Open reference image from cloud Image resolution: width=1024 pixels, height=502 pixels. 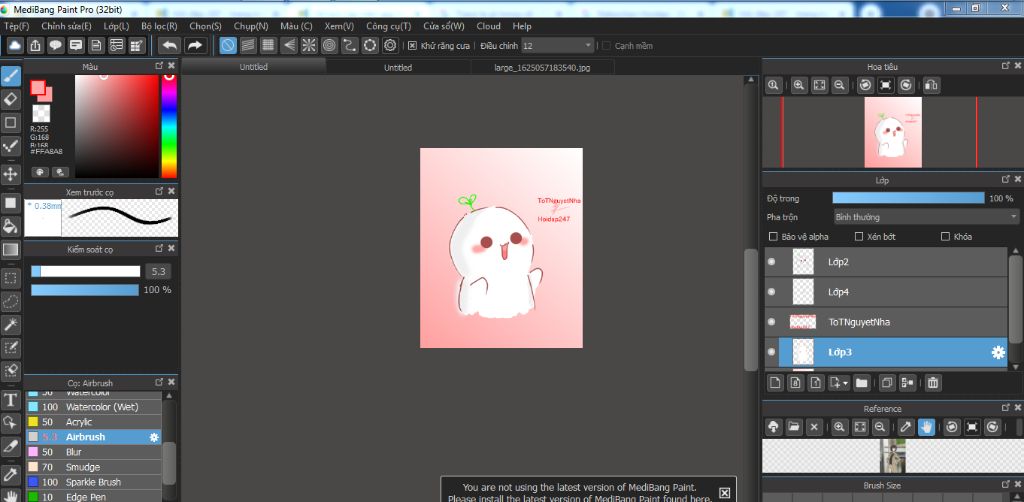(773, 427)
